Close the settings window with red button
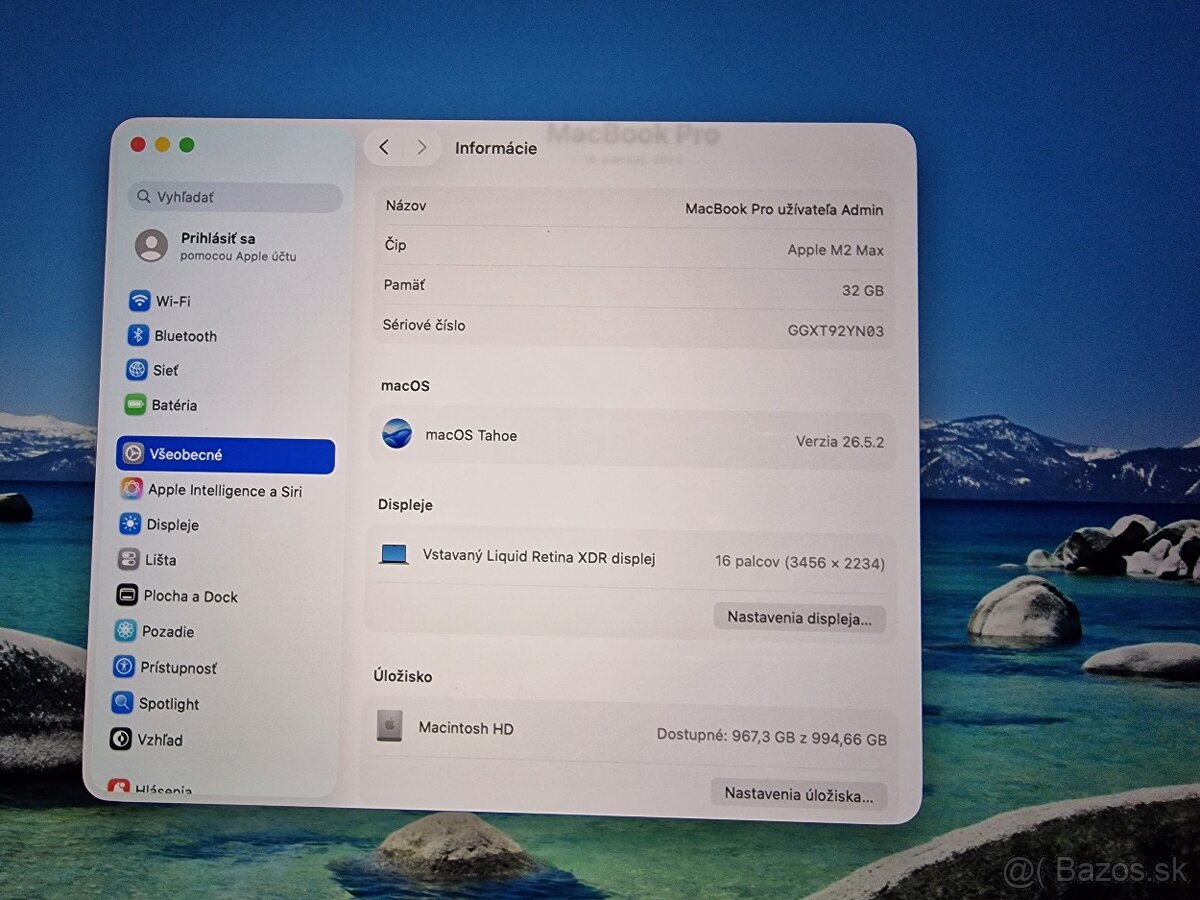 tap(138, 145)
